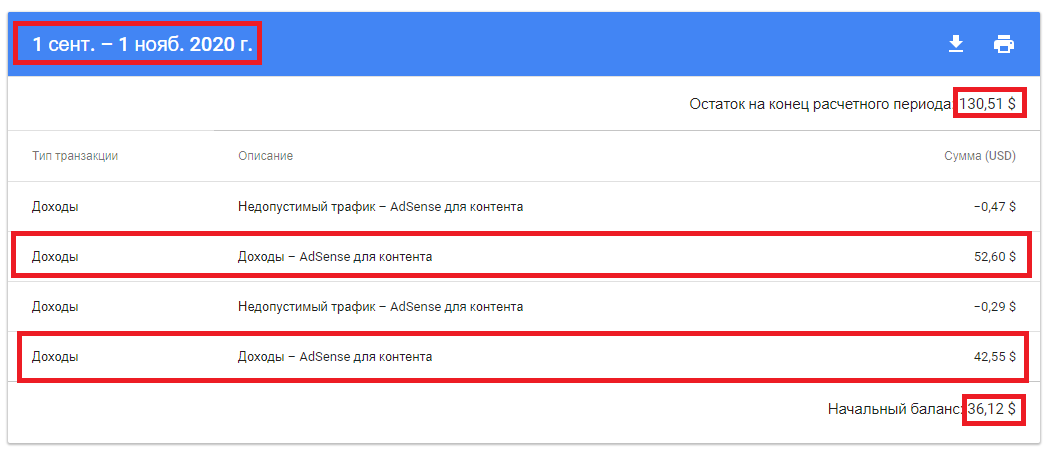
Task: Click the 'Начальный баланс' label
Action: (896, 409)
